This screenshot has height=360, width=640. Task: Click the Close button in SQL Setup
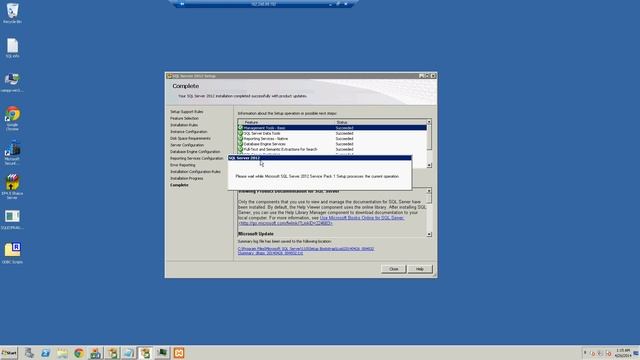click(x=393, y=269)
